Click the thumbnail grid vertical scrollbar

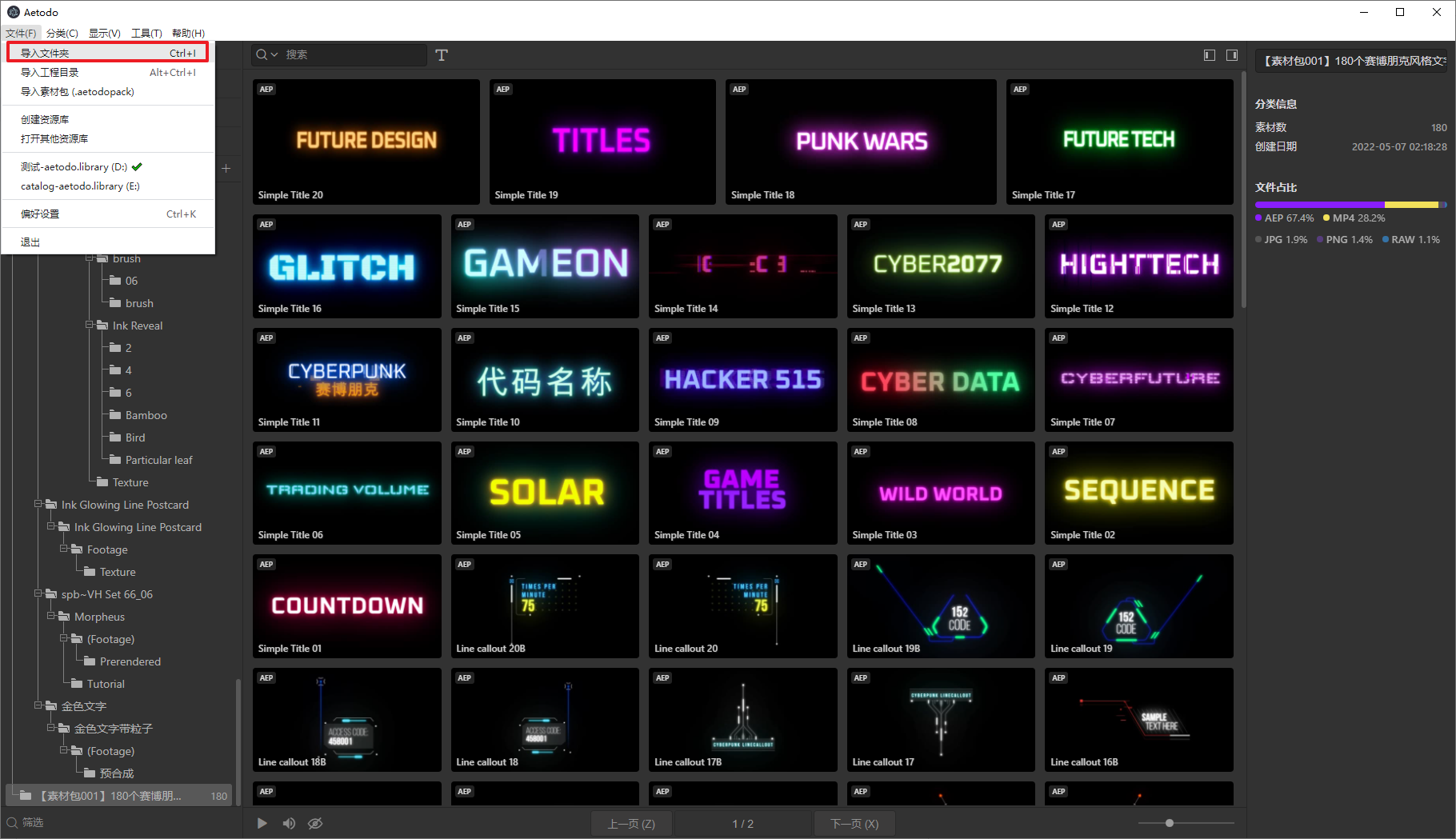(x=1243, y=189)
